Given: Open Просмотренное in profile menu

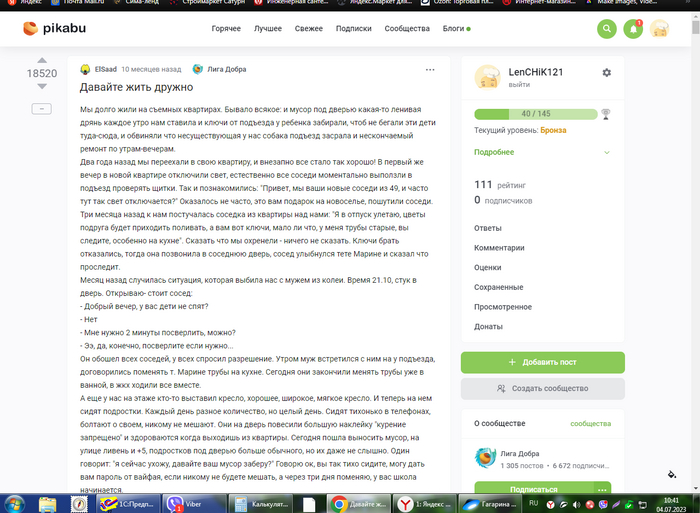Looking at the screenshot, I should (503, 306).
